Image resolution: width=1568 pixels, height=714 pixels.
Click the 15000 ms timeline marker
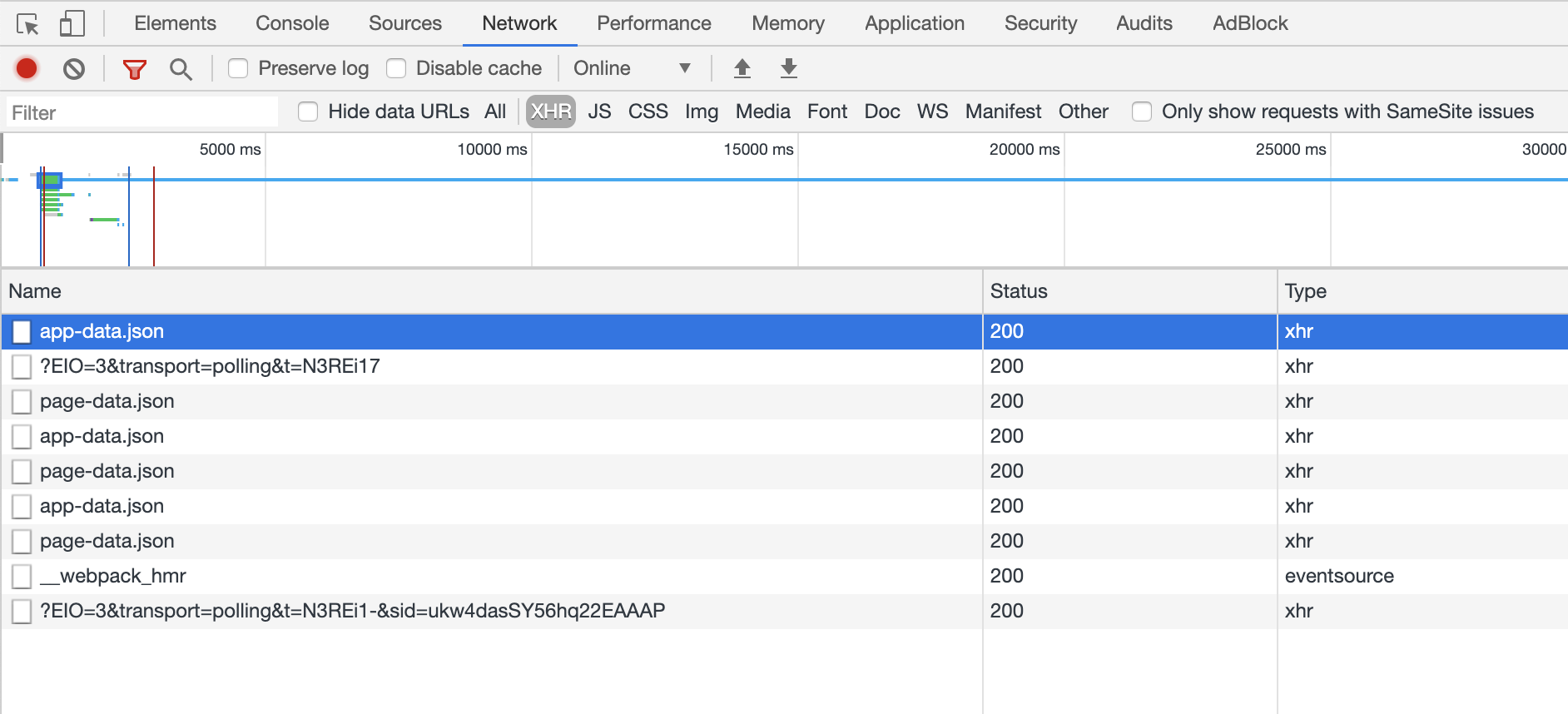pos(758,149)
